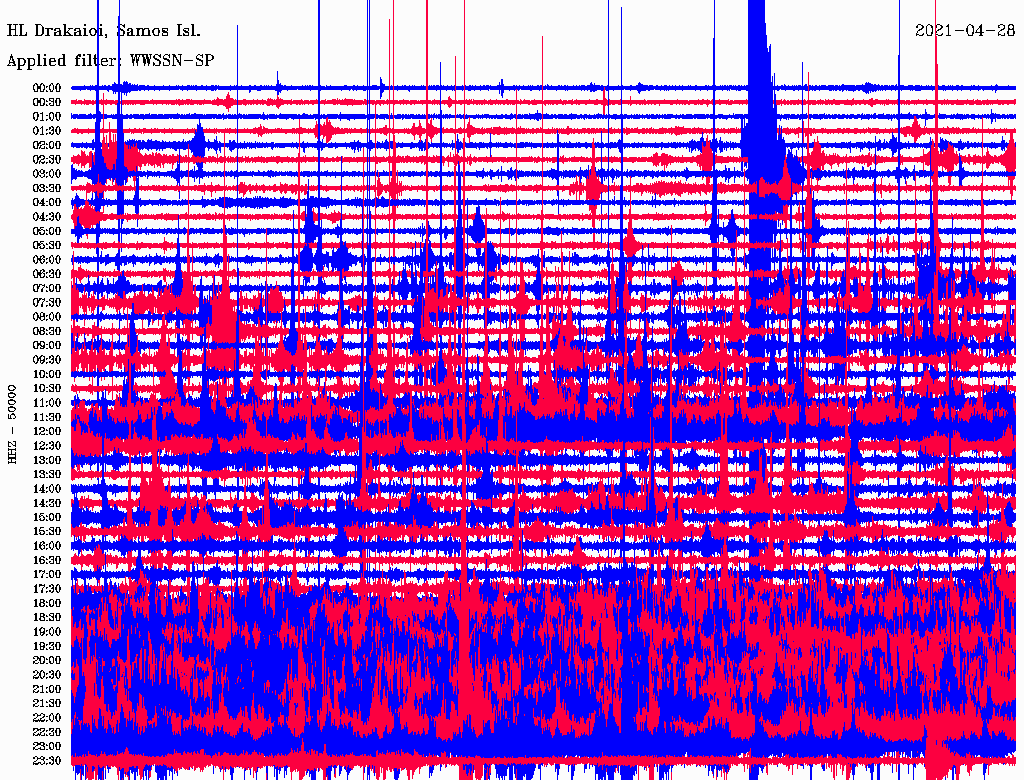Select the 15:00 time label
This screenshot has width=1024, height=780.
(x=47, y=517)
